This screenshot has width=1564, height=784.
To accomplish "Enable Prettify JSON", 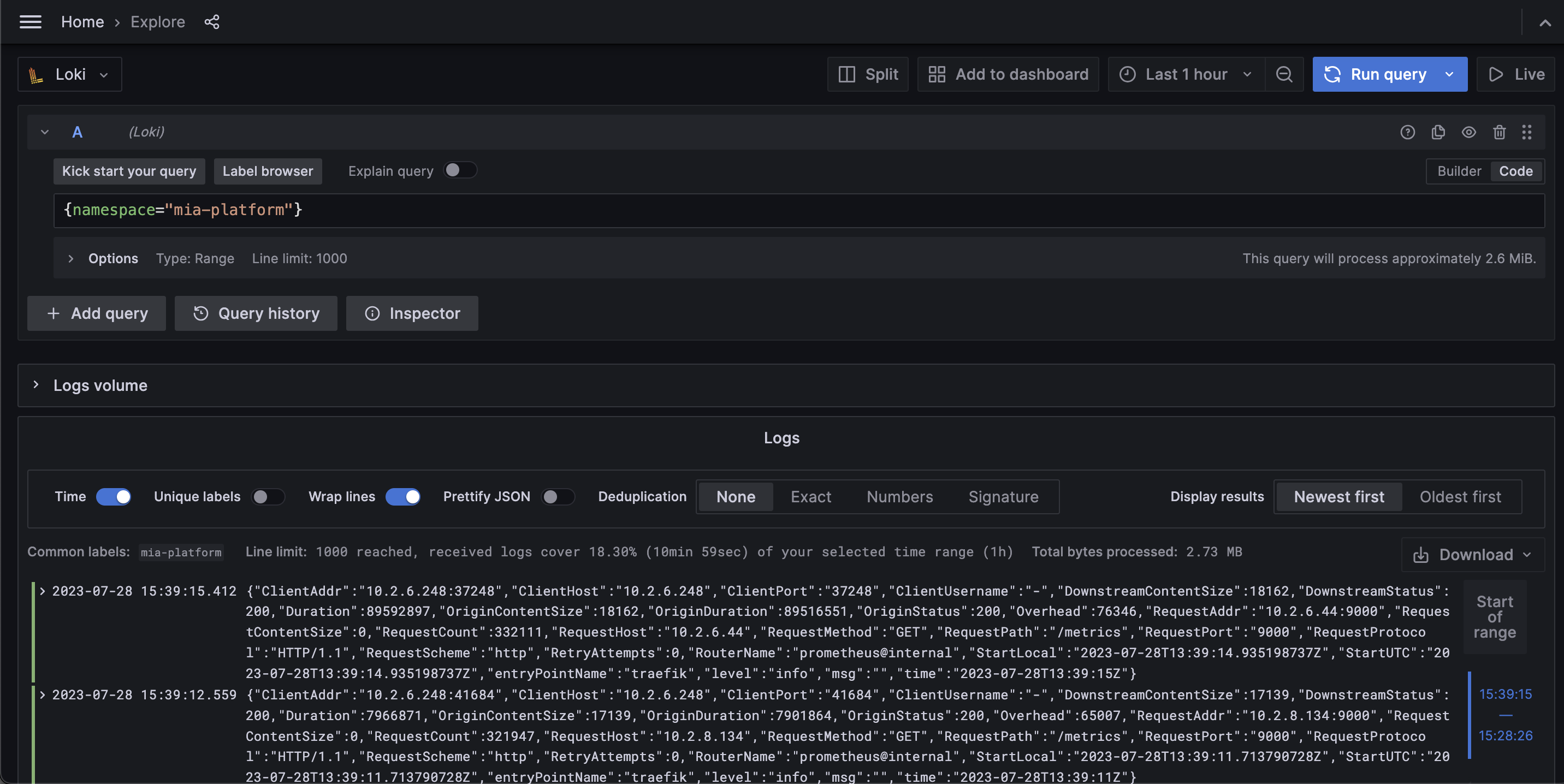I will click(558, 496).
